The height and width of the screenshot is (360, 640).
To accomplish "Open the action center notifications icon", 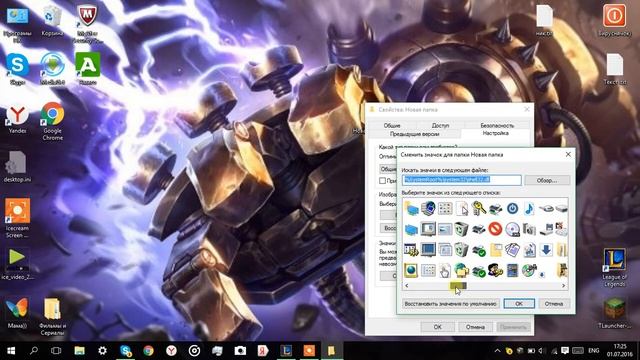I will tap(565, 351).
